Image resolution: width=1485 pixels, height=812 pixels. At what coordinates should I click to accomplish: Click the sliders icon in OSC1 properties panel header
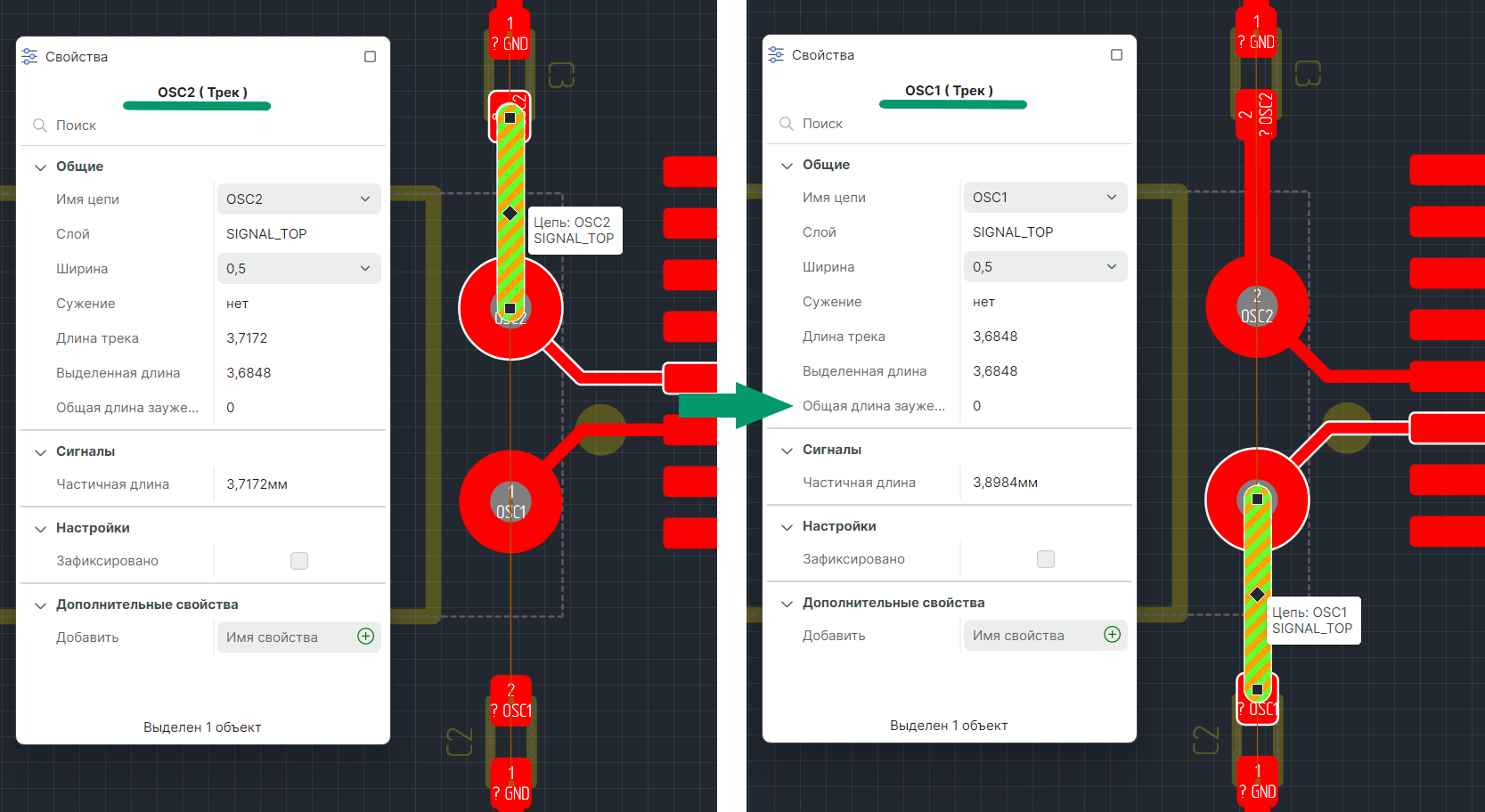click(776, 54)
